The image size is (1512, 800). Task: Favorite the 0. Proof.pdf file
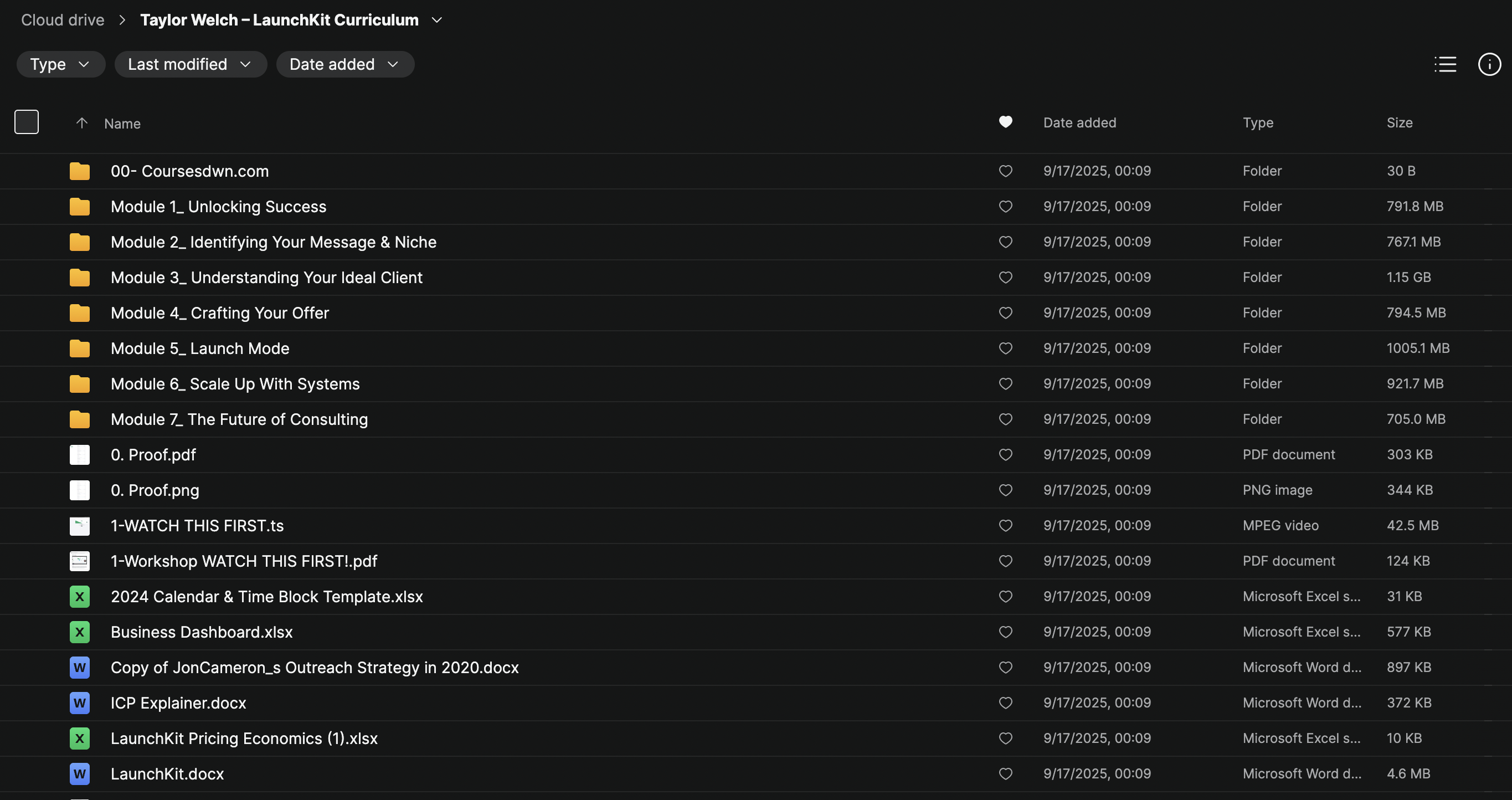1005,455
